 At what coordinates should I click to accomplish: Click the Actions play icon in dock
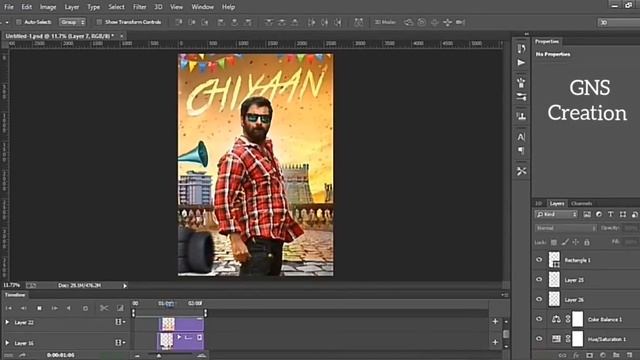pos(521,62)
